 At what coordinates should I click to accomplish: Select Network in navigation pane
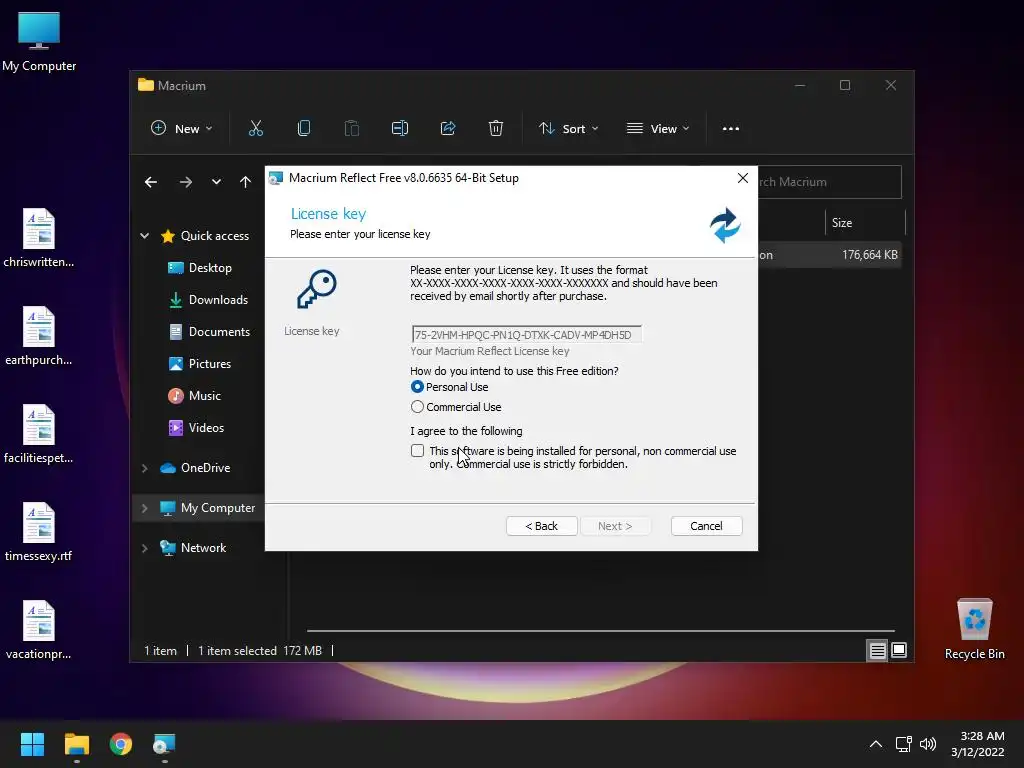pyautogui.click(x=193, y=549)
